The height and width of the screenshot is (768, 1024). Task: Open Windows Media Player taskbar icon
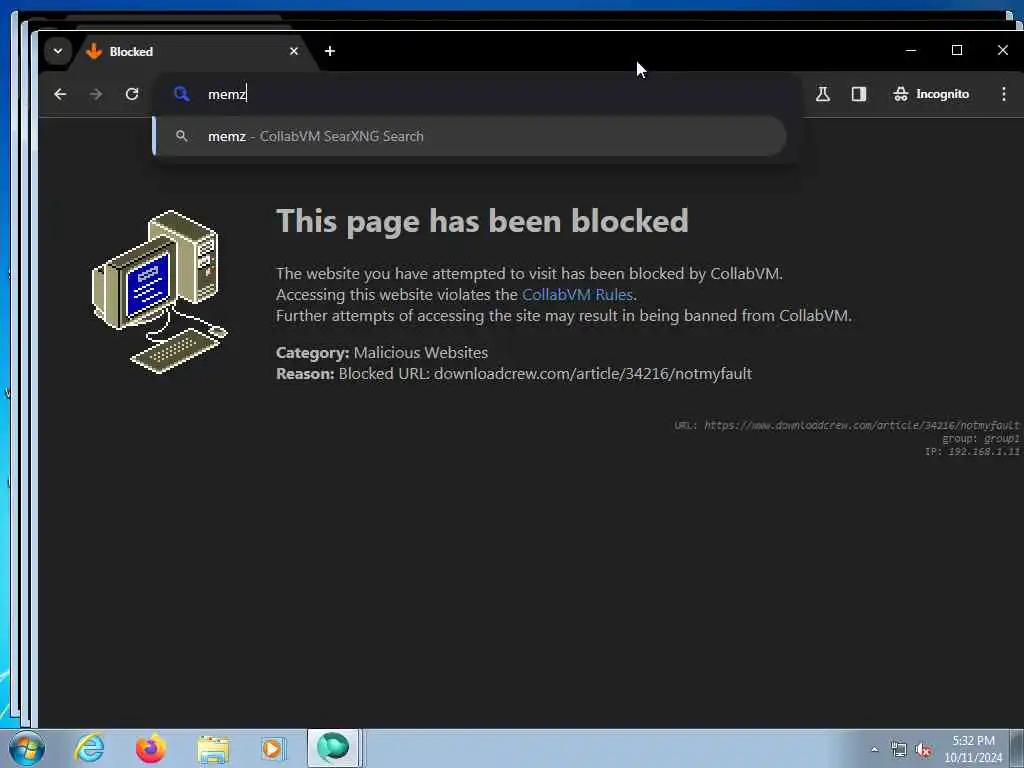(272, 748)
